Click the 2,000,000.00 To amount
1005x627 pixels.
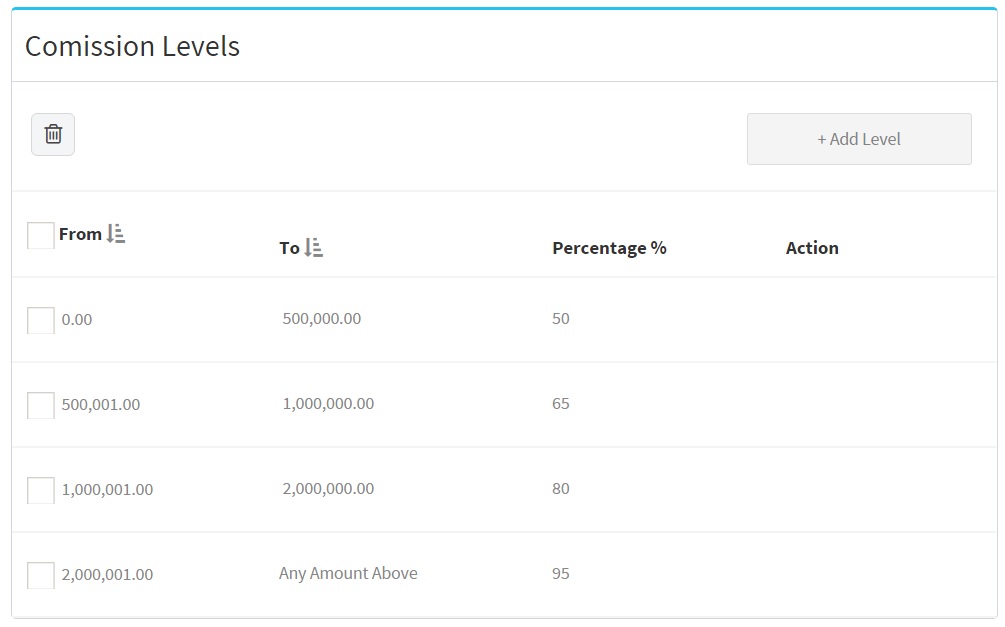click(x=328, y=489)
